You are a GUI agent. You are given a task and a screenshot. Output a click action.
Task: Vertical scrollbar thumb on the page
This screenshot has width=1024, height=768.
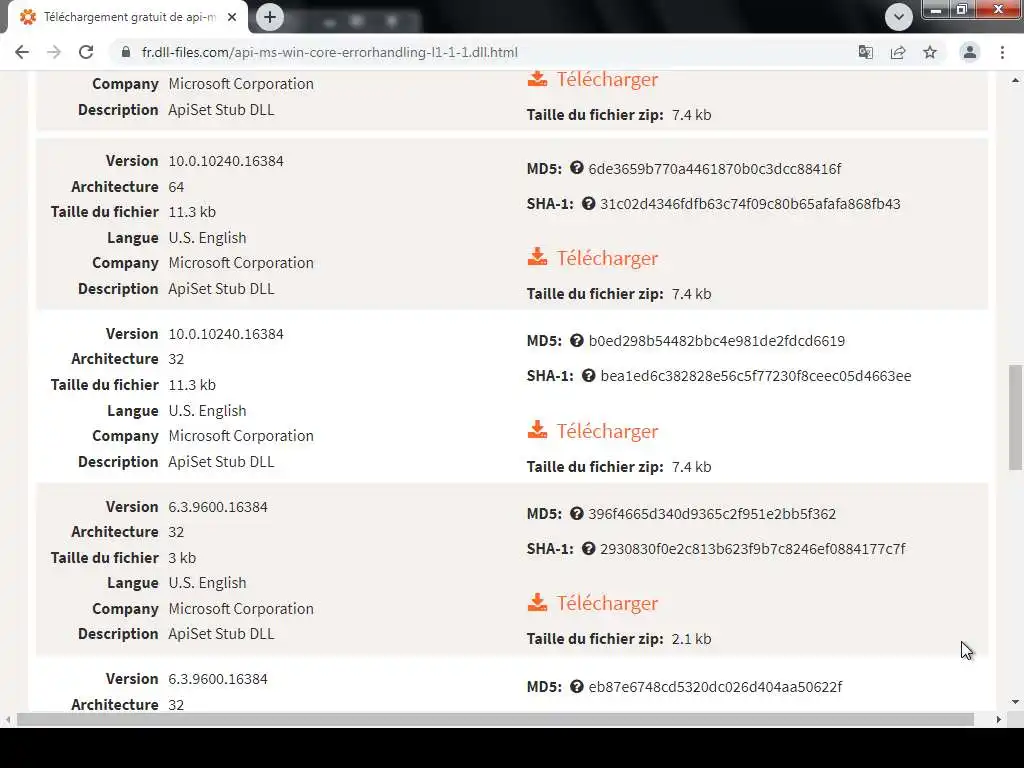tap(1015, 417)
